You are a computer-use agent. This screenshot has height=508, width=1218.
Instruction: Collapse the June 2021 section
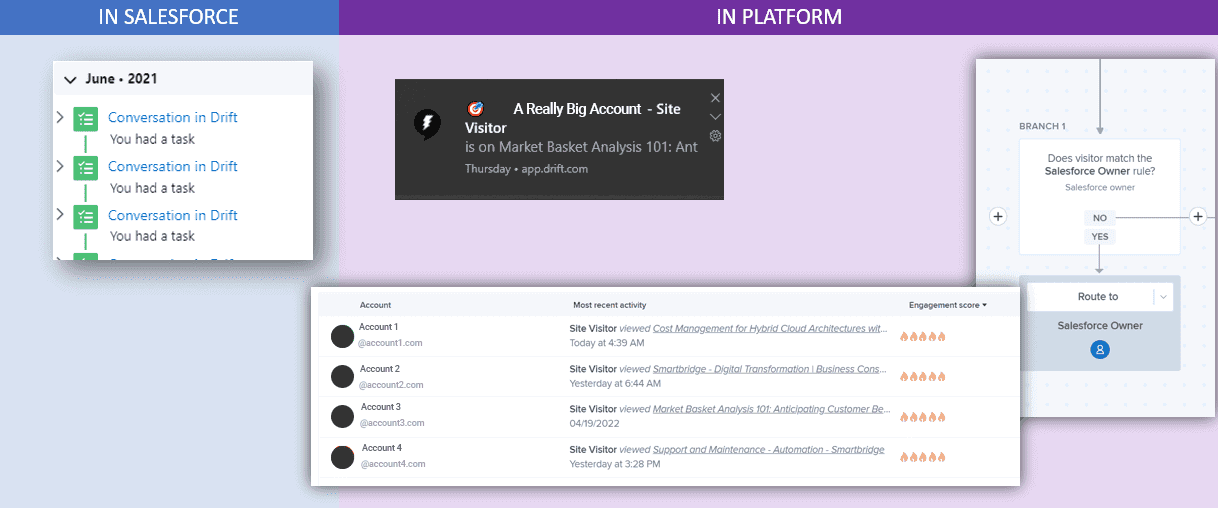[x=70, y=79]
